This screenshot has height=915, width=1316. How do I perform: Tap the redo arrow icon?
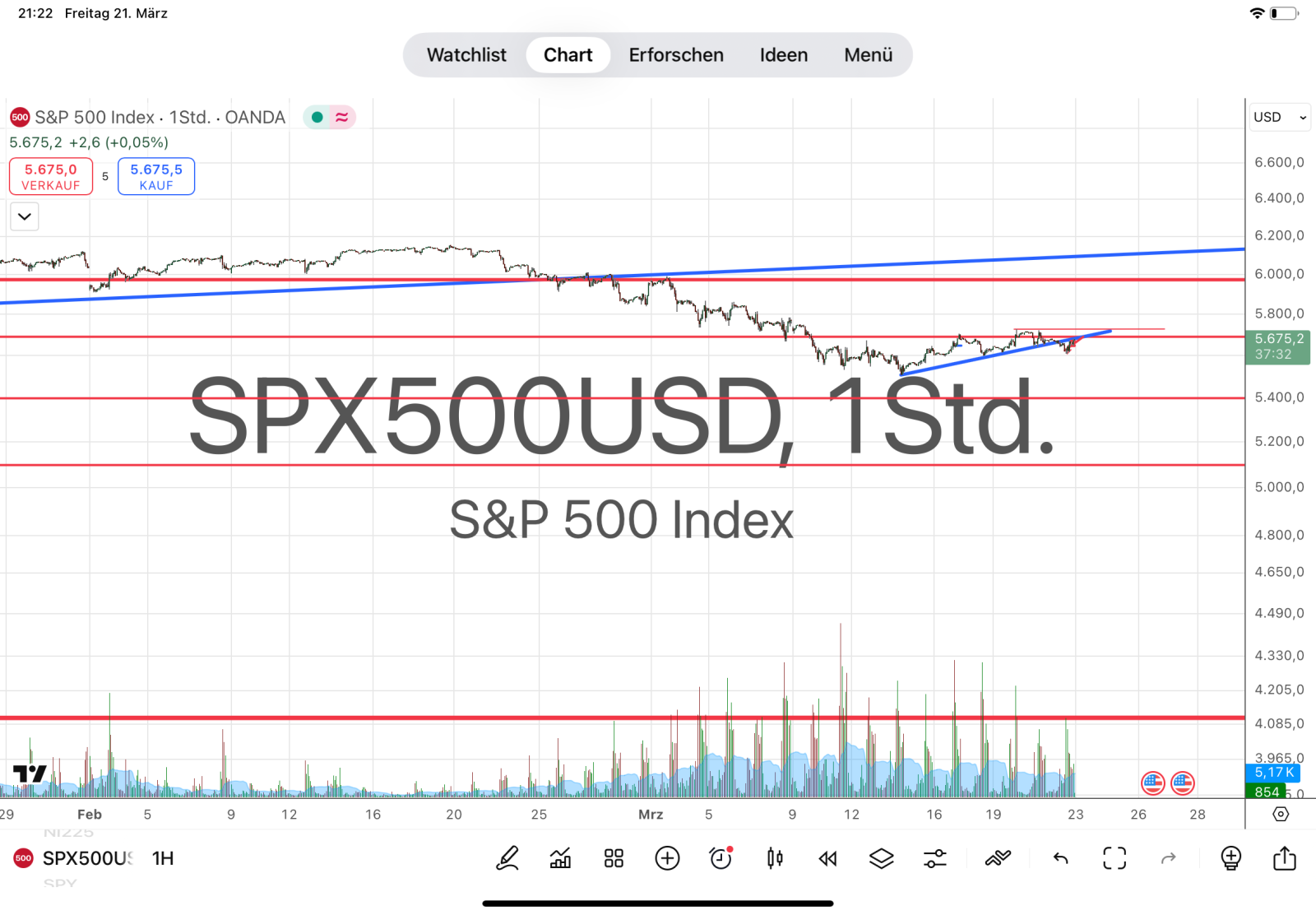(x=1168, y=858)
